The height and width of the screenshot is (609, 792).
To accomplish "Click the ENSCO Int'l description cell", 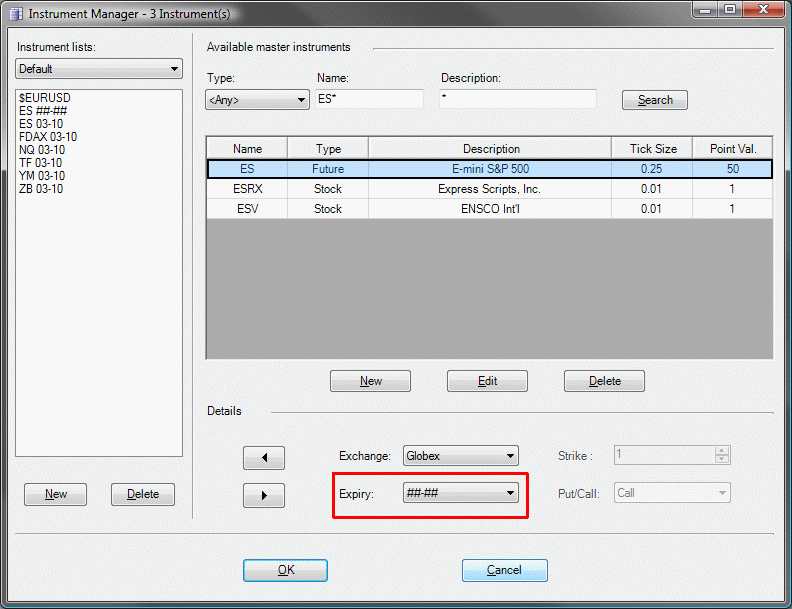I will 490,209.
